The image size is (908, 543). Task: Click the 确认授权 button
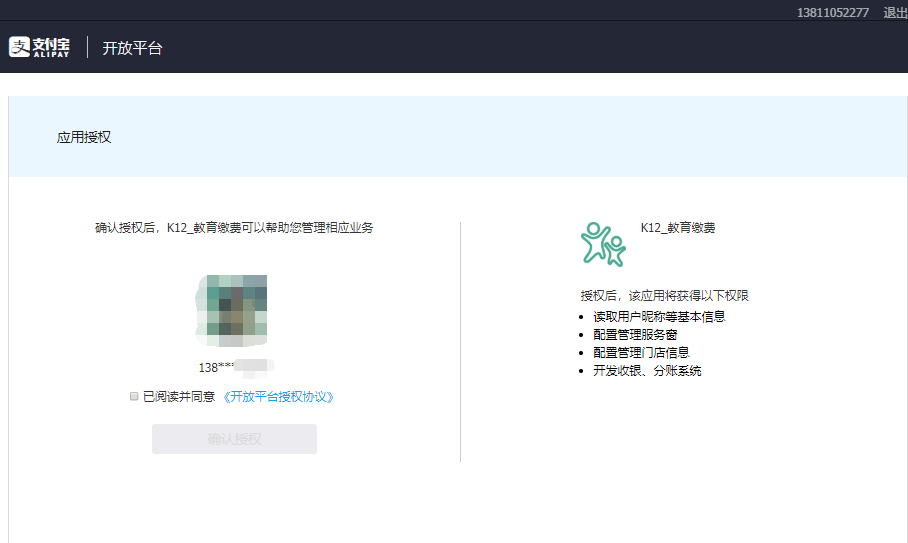coord(235,439)
